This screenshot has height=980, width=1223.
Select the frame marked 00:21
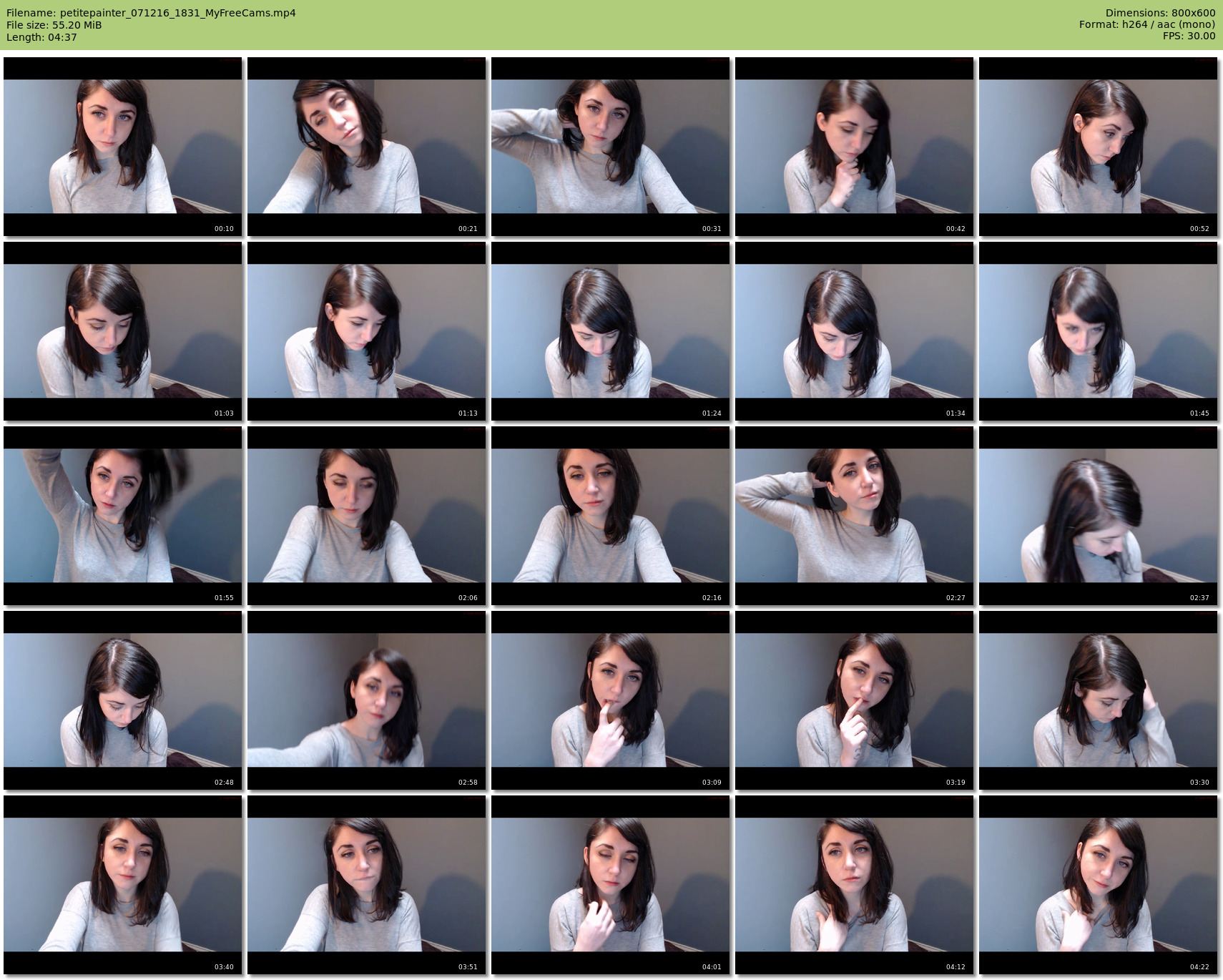point(367,147)
